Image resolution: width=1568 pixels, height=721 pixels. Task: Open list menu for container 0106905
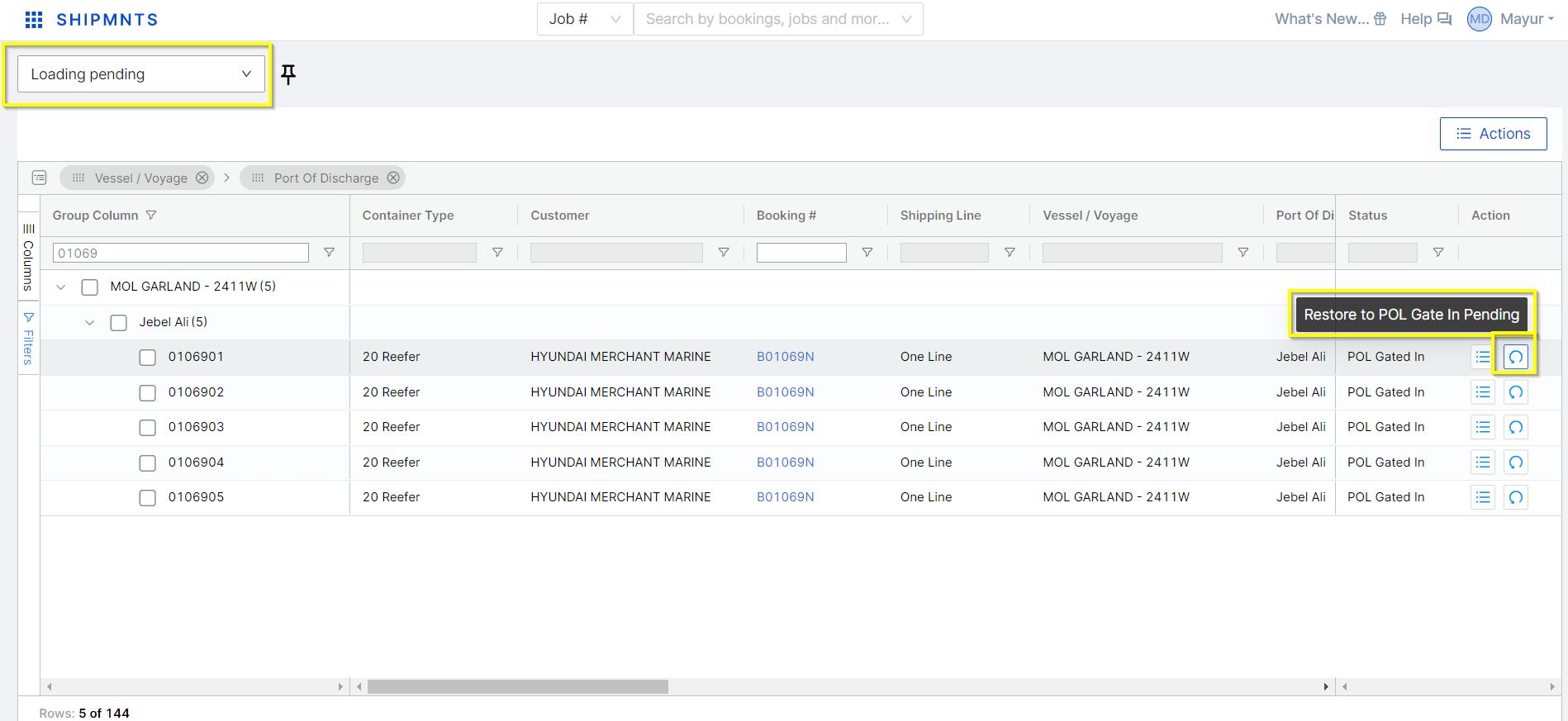[1483, 497]
